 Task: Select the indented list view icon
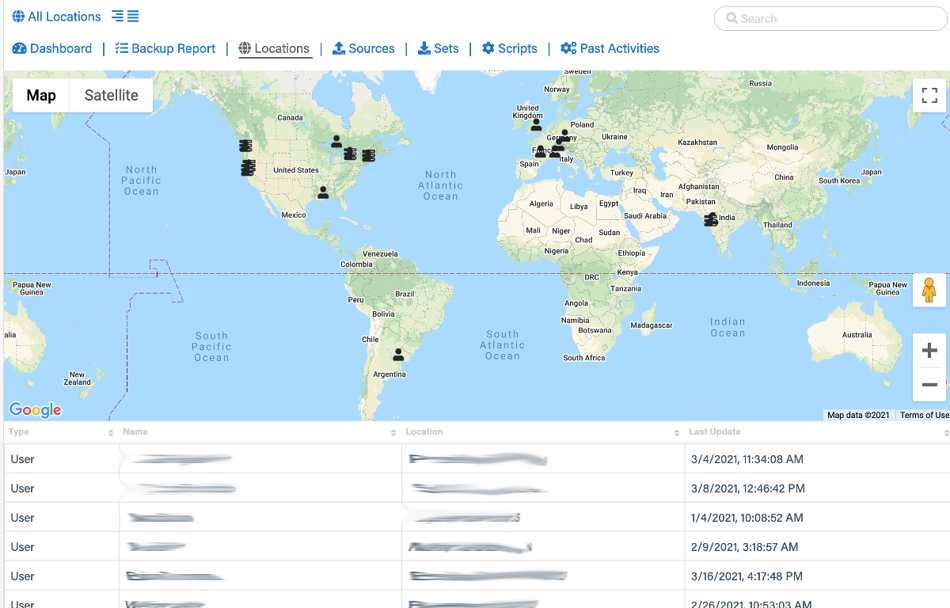pos(118,16)
